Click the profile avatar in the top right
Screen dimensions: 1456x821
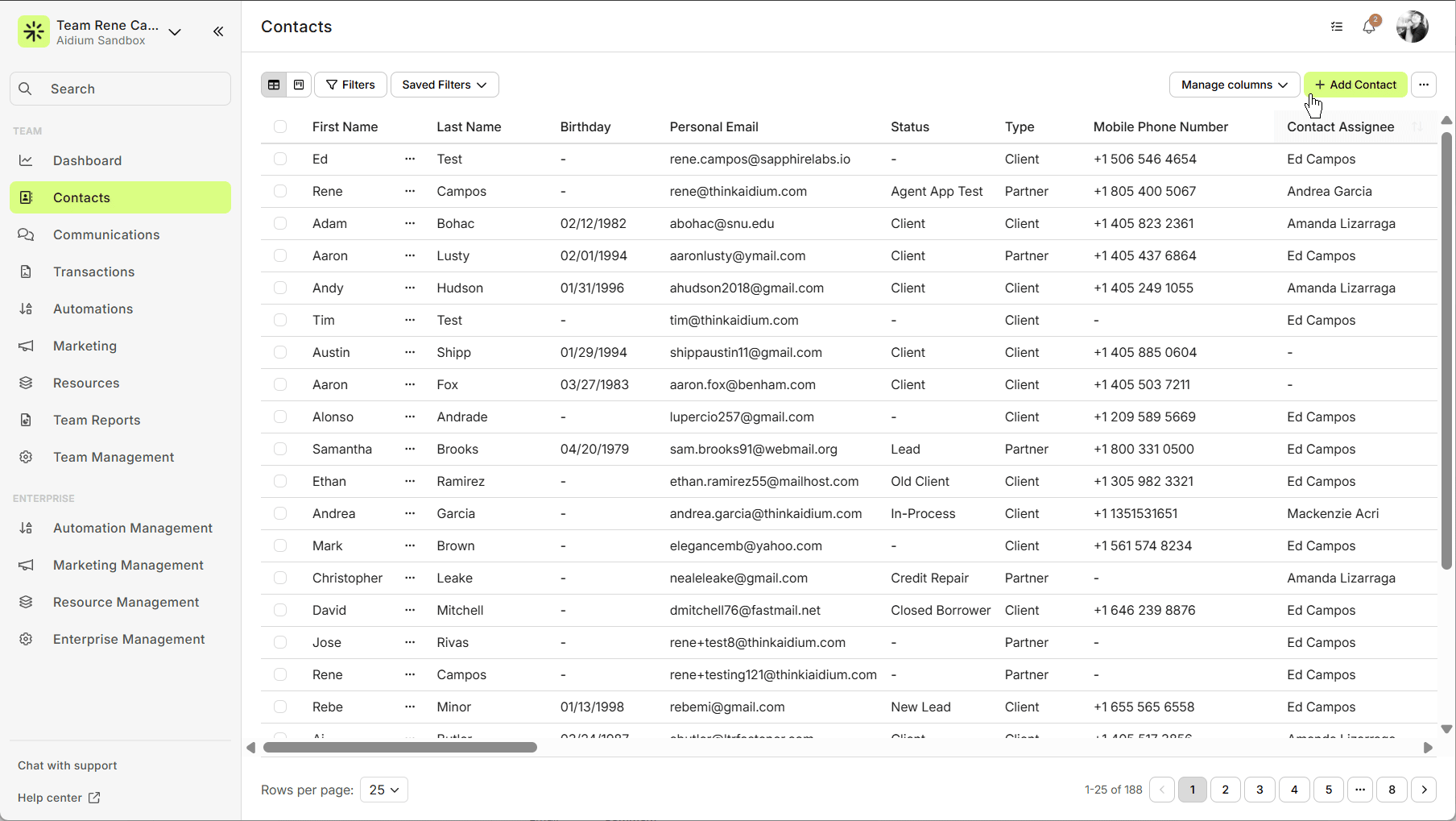click(1412, 26)
